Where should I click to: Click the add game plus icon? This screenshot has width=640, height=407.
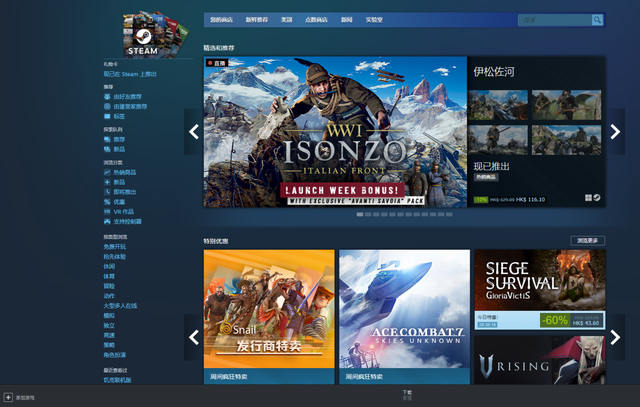coord(8,397)
